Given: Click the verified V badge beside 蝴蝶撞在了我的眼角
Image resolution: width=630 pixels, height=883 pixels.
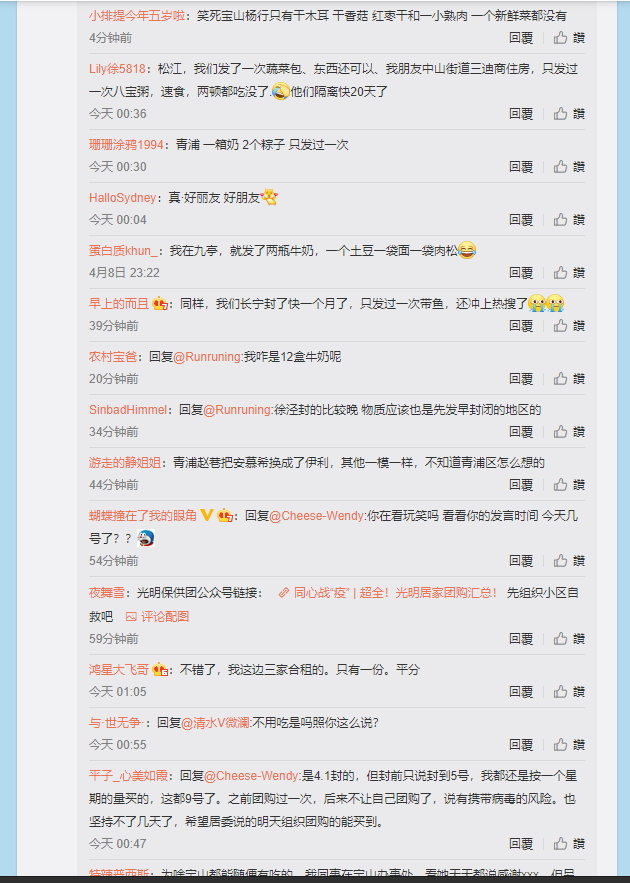Looking at the screenshot, I should (x=207, y=515).
